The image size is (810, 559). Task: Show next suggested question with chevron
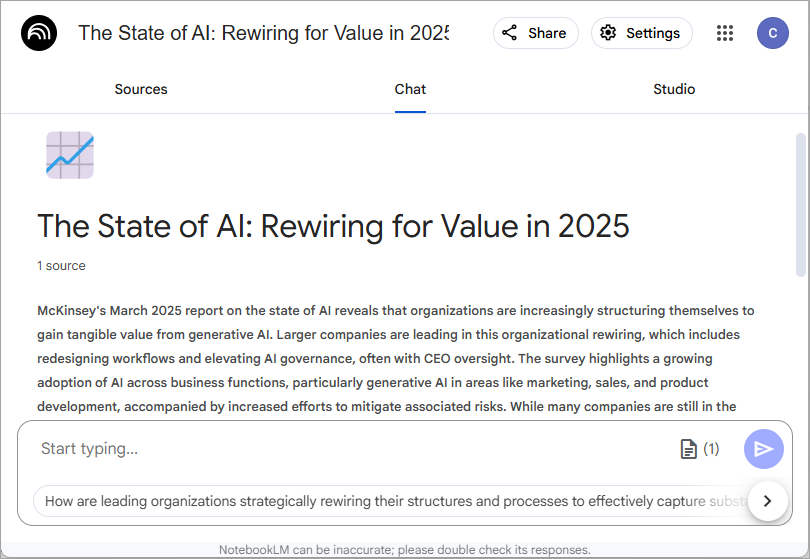click(x=768, y=501)
